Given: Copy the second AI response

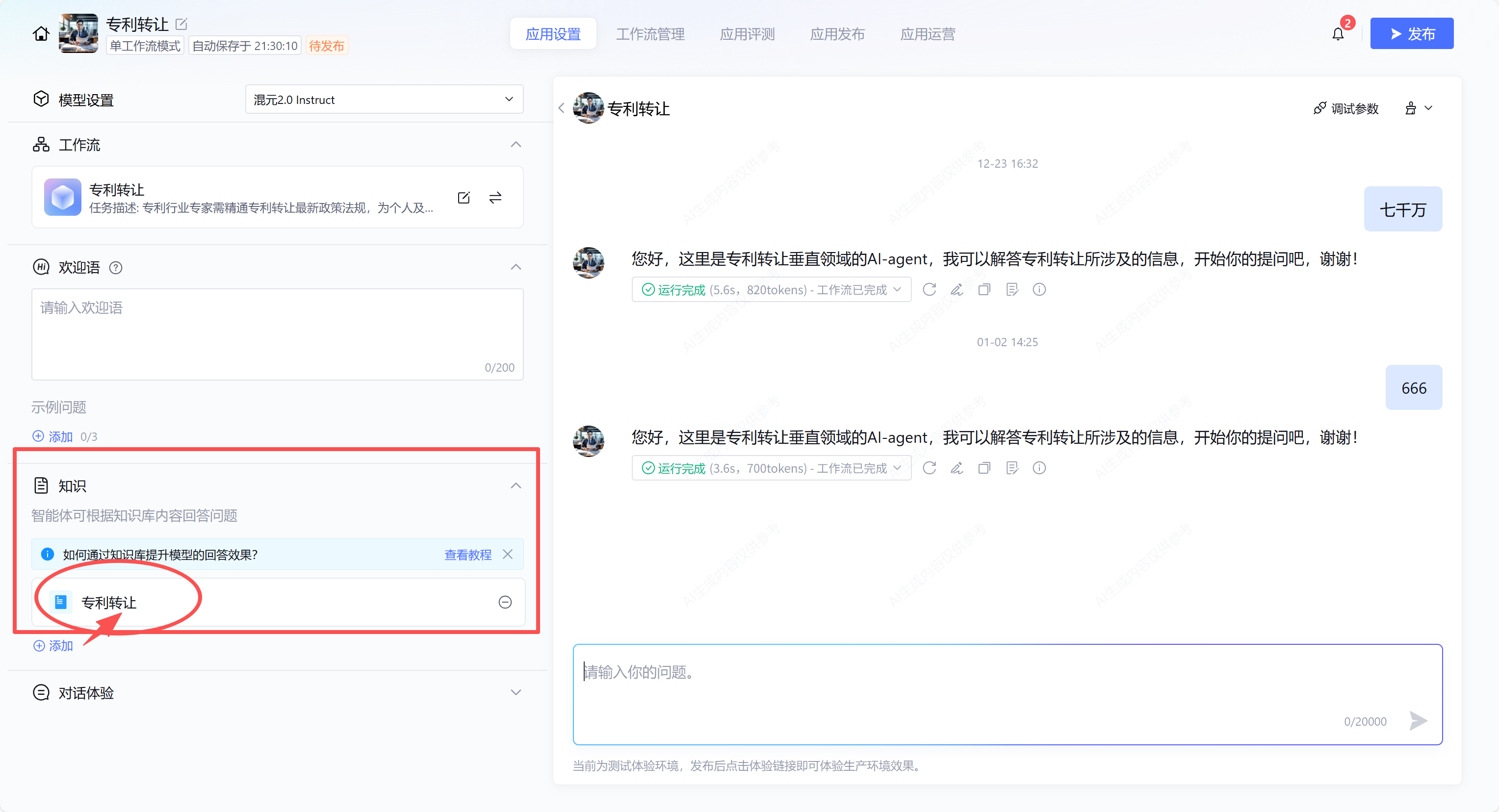Looking at the screenshot, I should coord(984,468).
